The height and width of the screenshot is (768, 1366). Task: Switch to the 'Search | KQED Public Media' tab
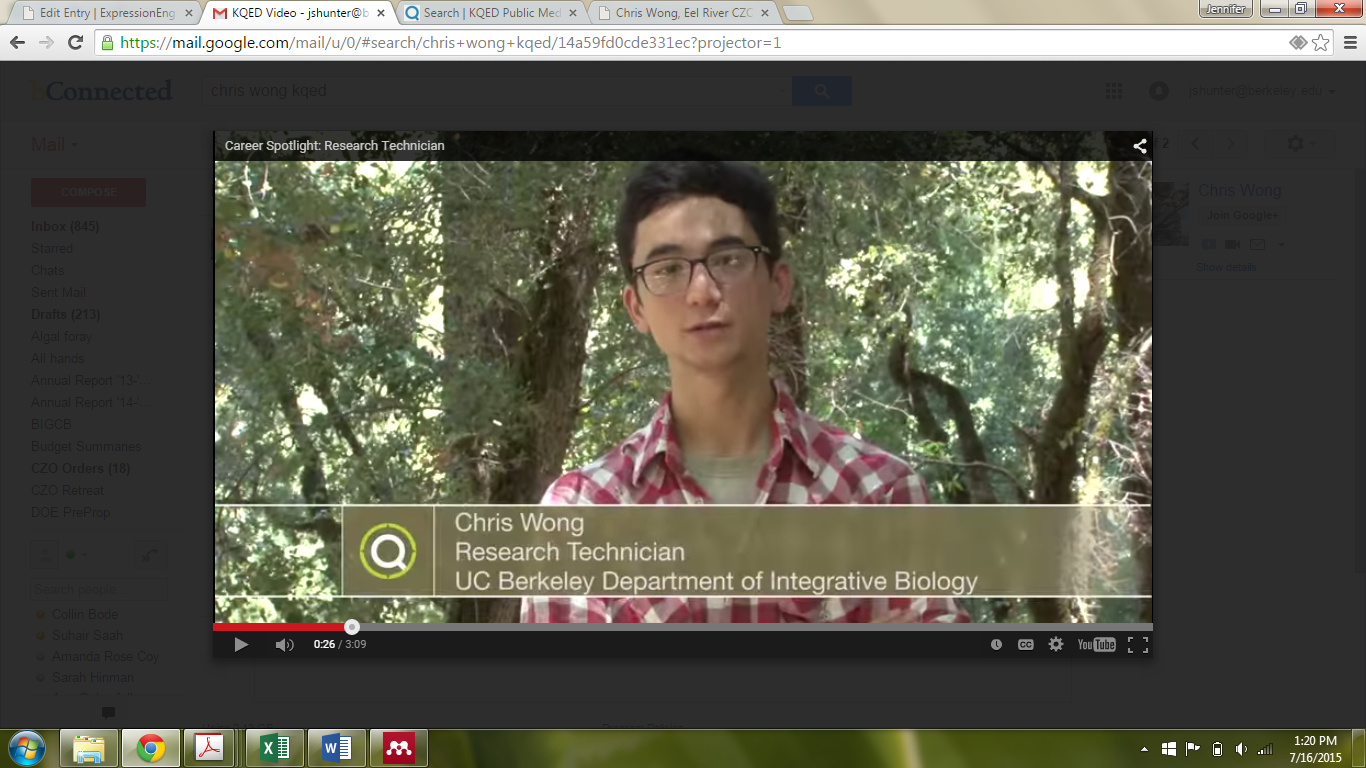(490, 13)
